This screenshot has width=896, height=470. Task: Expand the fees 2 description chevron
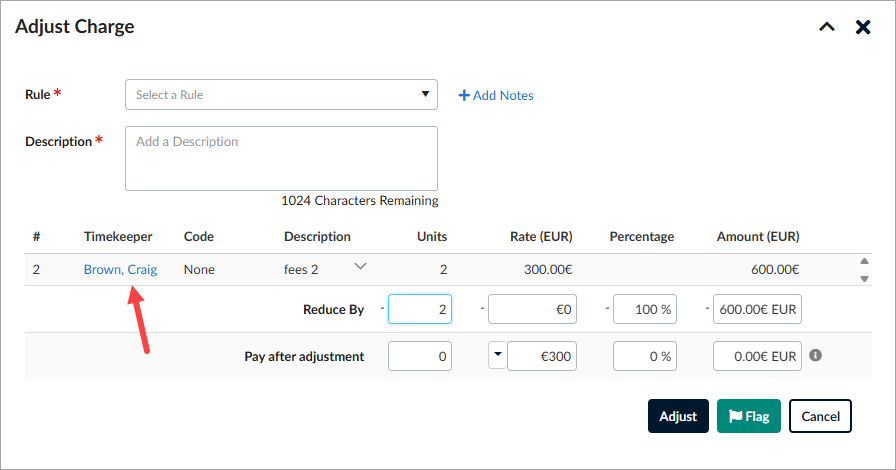pos(360,266)
